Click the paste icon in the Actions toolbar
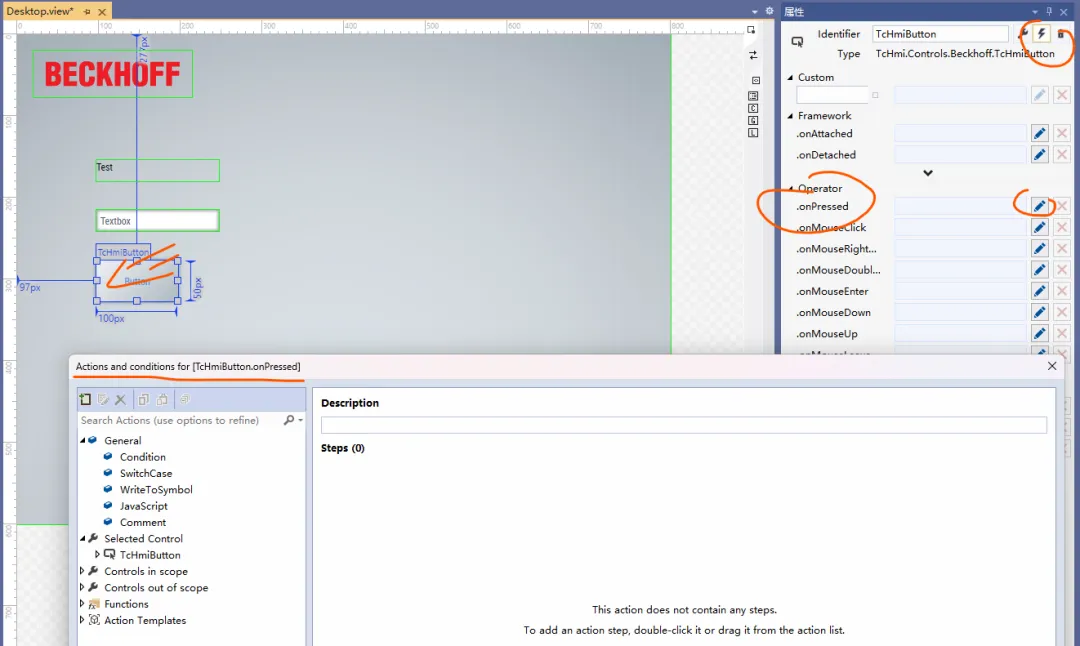 pyautogui.click(x=163, y=399)
